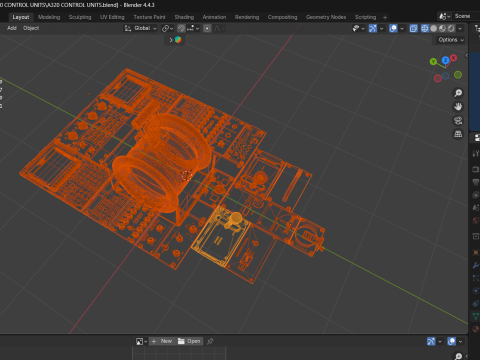Click the pan view hand icon
480x360 pixels.
point(458,107)
